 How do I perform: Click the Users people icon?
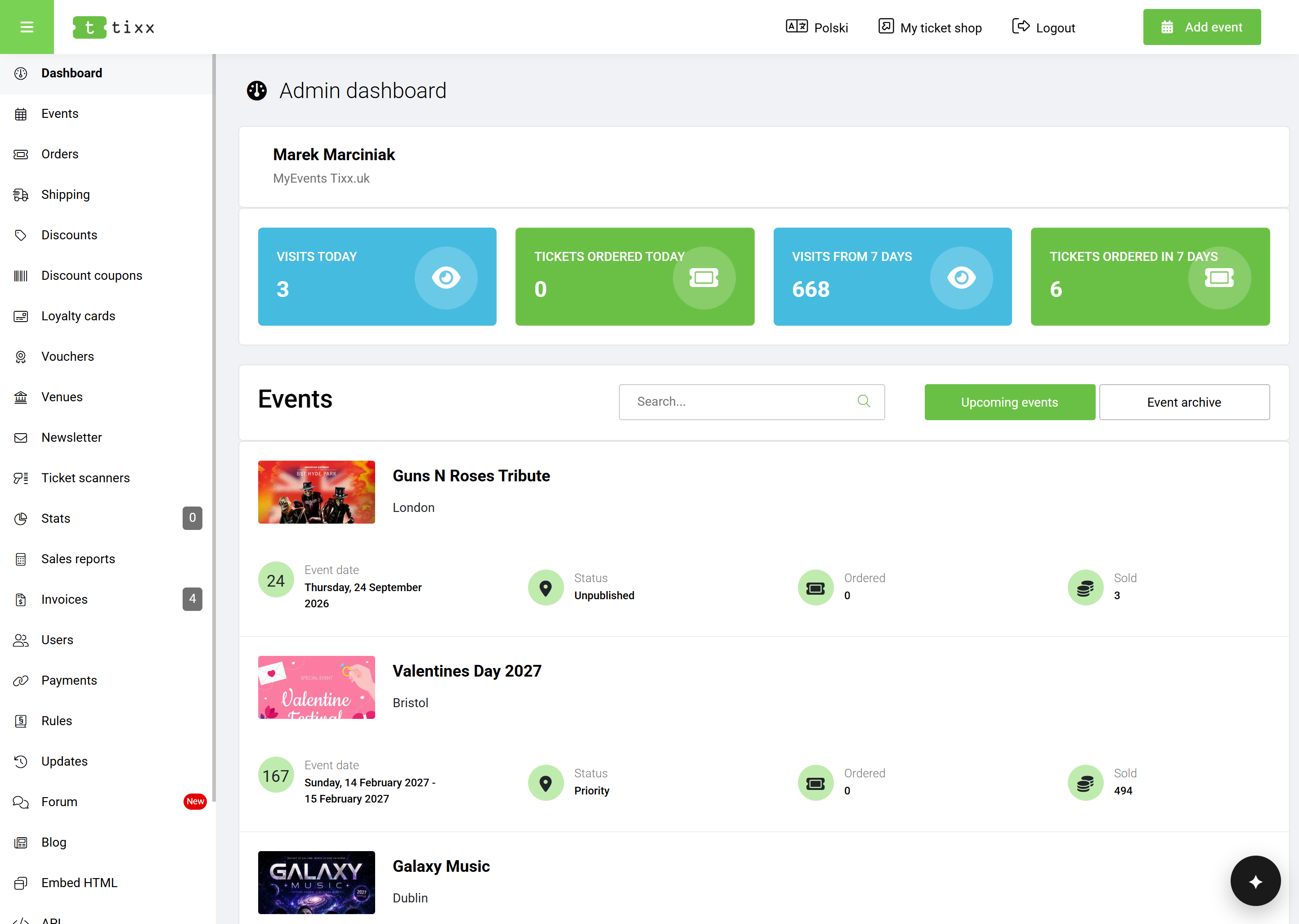pos(21,640)
